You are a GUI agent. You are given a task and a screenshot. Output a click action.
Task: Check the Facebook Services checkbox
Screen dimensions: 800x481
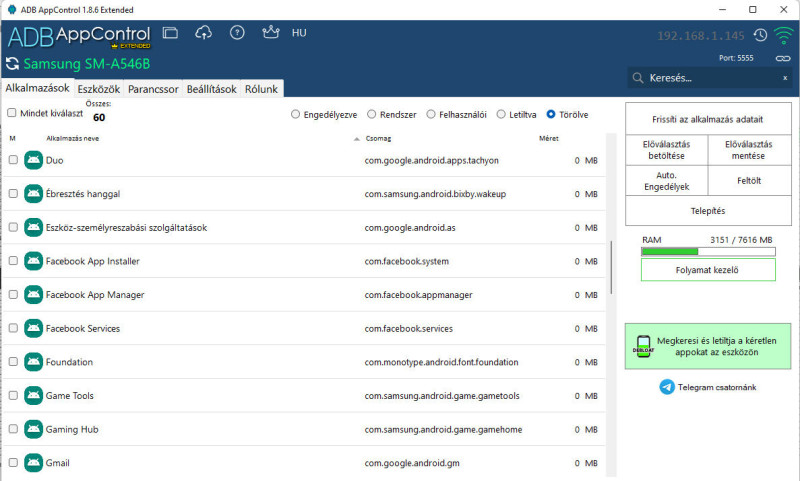13,328
